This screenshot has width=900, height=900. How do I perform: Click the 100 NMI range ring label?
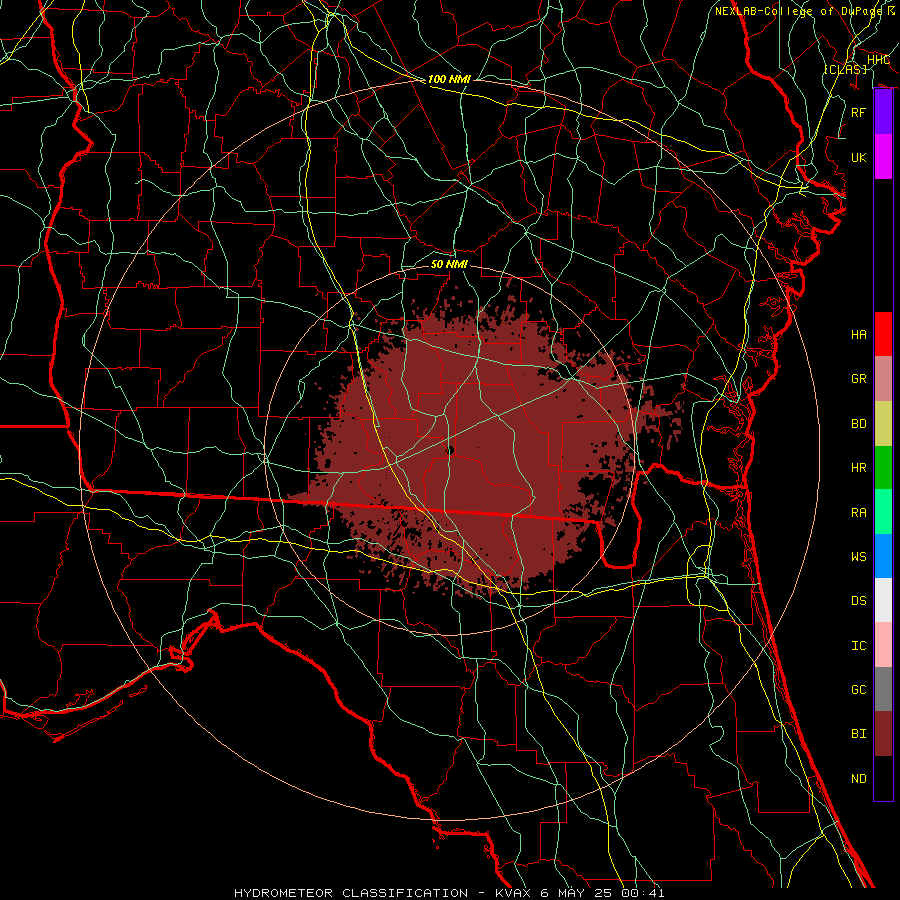click(x=449, y=79)
